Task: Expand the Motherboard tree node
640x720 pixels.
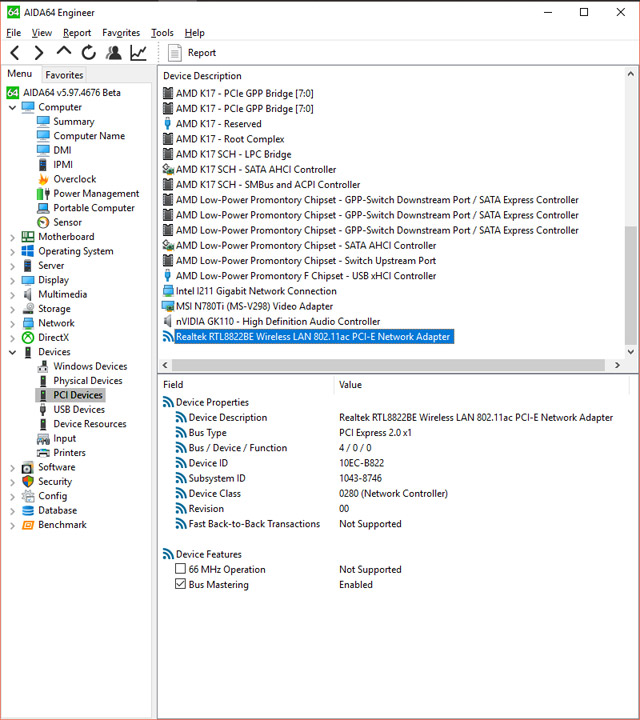Action: (12, 237)
